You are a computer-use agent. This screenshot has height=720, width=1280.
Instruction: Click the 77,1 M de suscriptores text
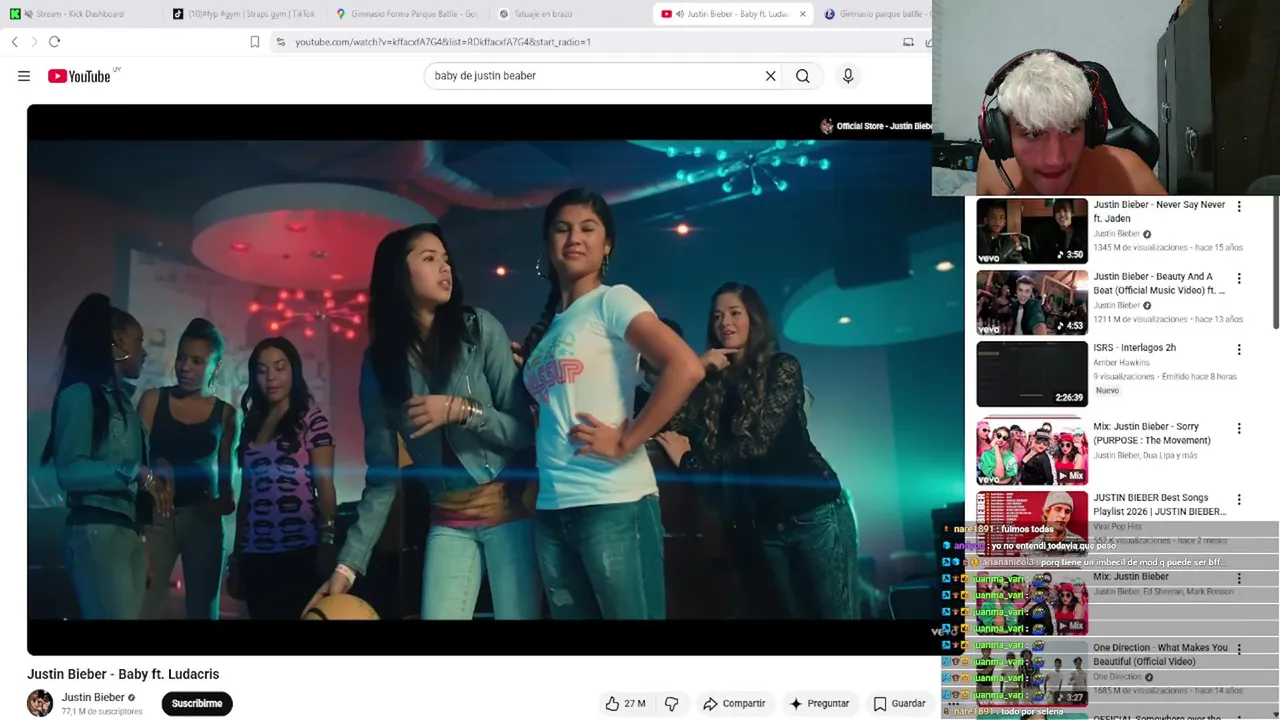pos(102,712)
